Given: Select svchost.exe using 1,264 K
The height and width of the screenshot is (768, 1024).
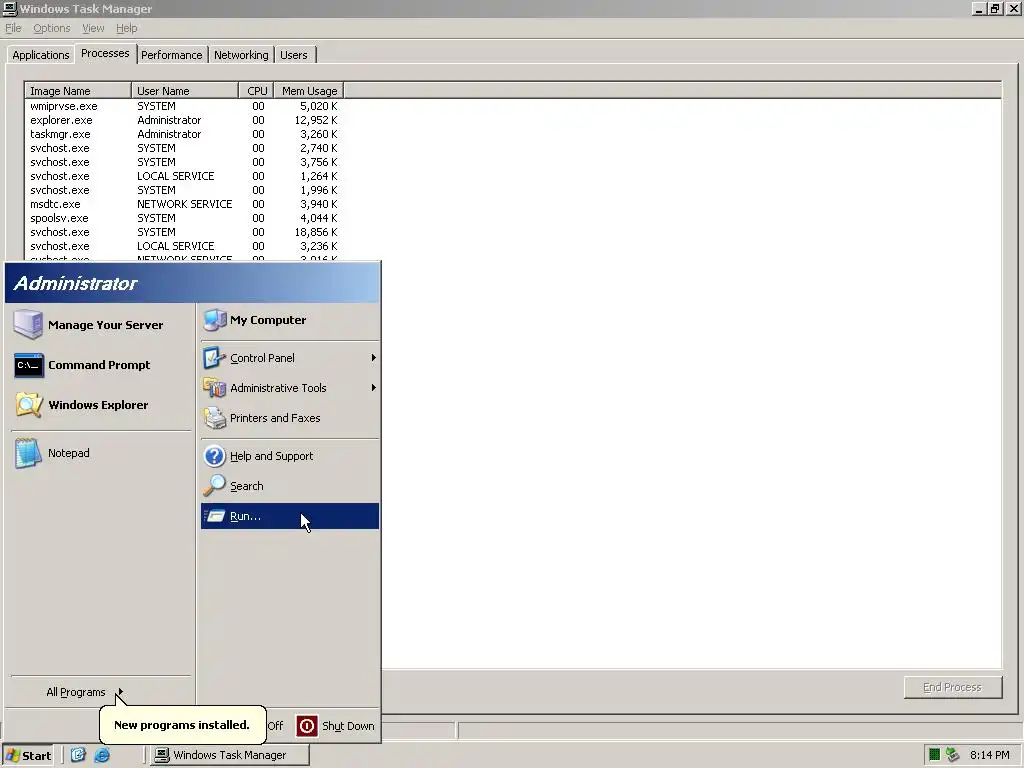Looking at the screenshot, I should click(x=184, y=176).
